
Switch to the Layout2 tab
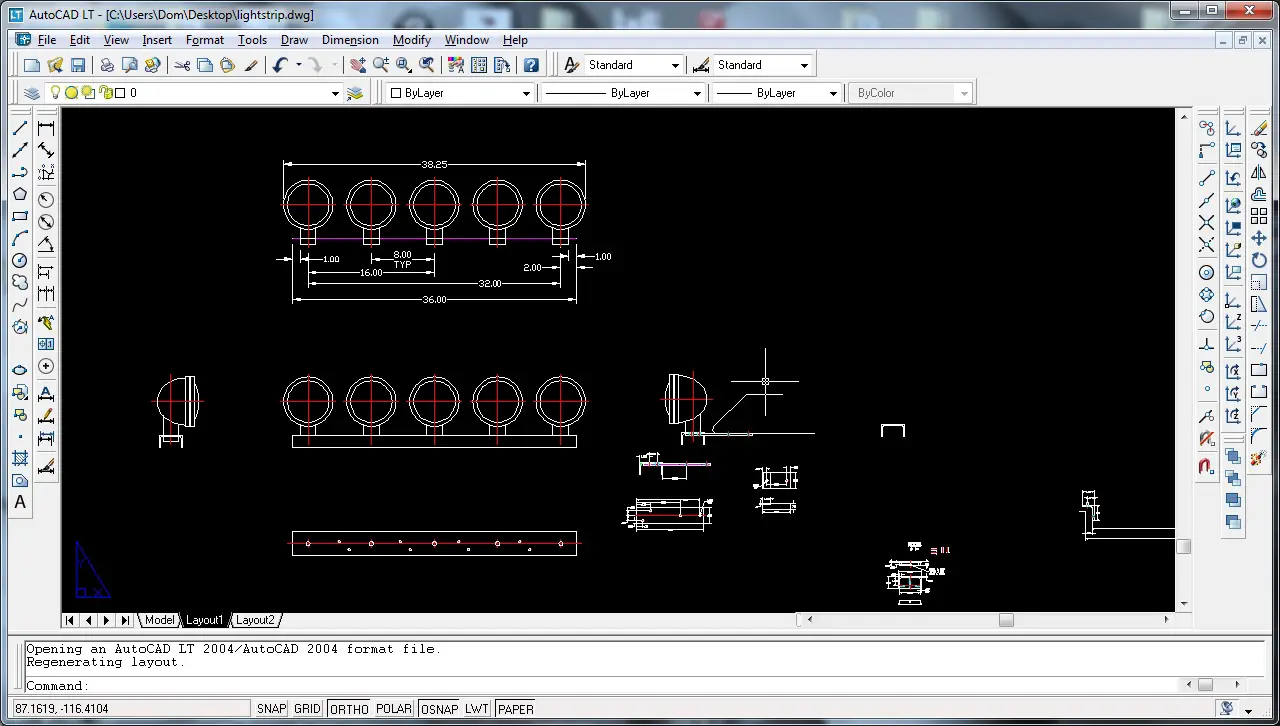tap(255, 620)
